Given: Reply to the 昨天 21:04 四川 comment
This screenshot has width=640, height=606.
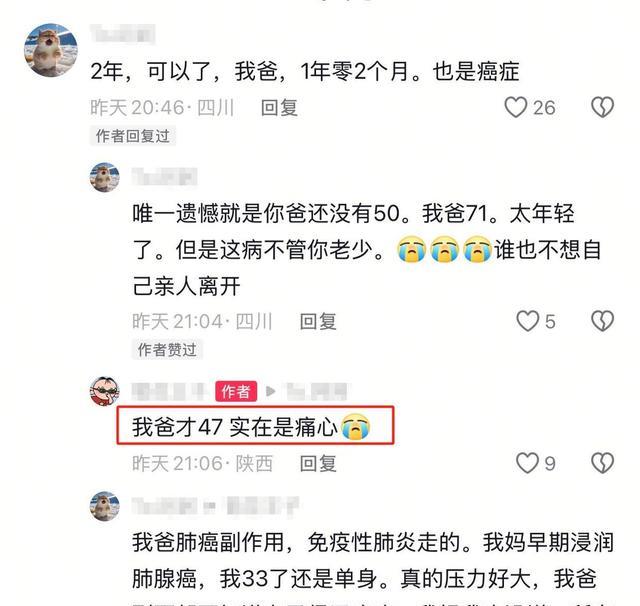Looking at the screenshot, I should [x=318, y=322].
